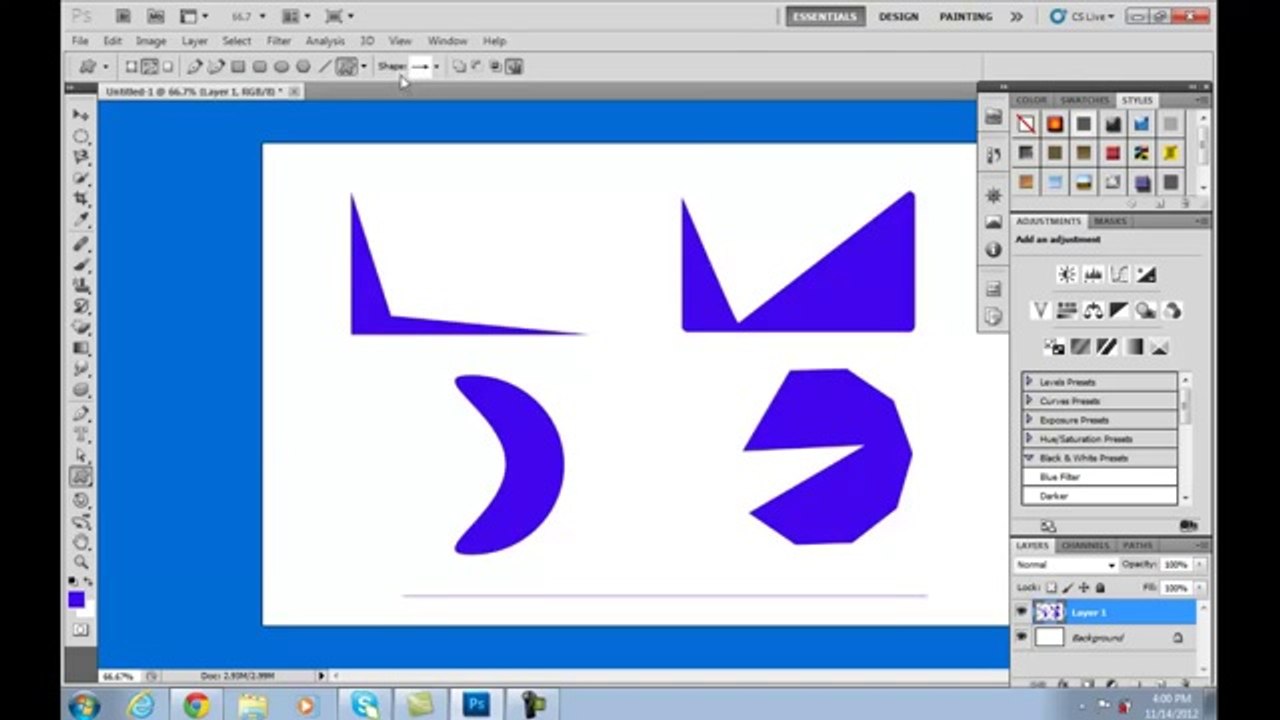The width and height of the screenshot is (1280, 720).
Task: Expand Levels Presets
Action: coord(1029,382)
